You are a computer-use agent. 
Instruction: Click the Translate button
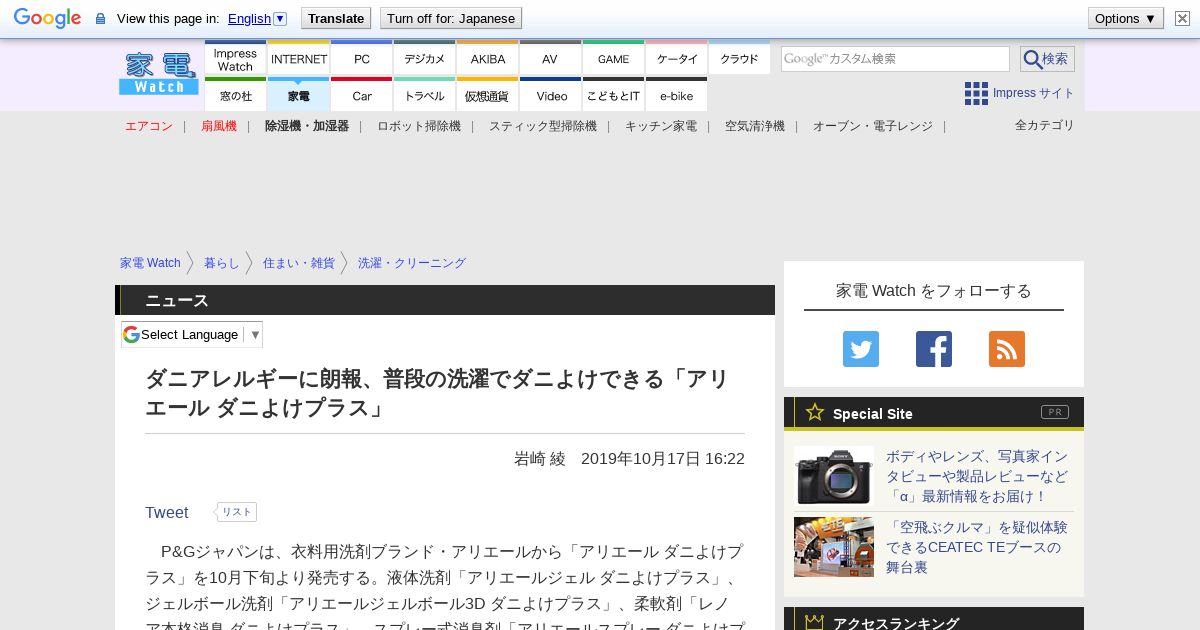point(335,18)
